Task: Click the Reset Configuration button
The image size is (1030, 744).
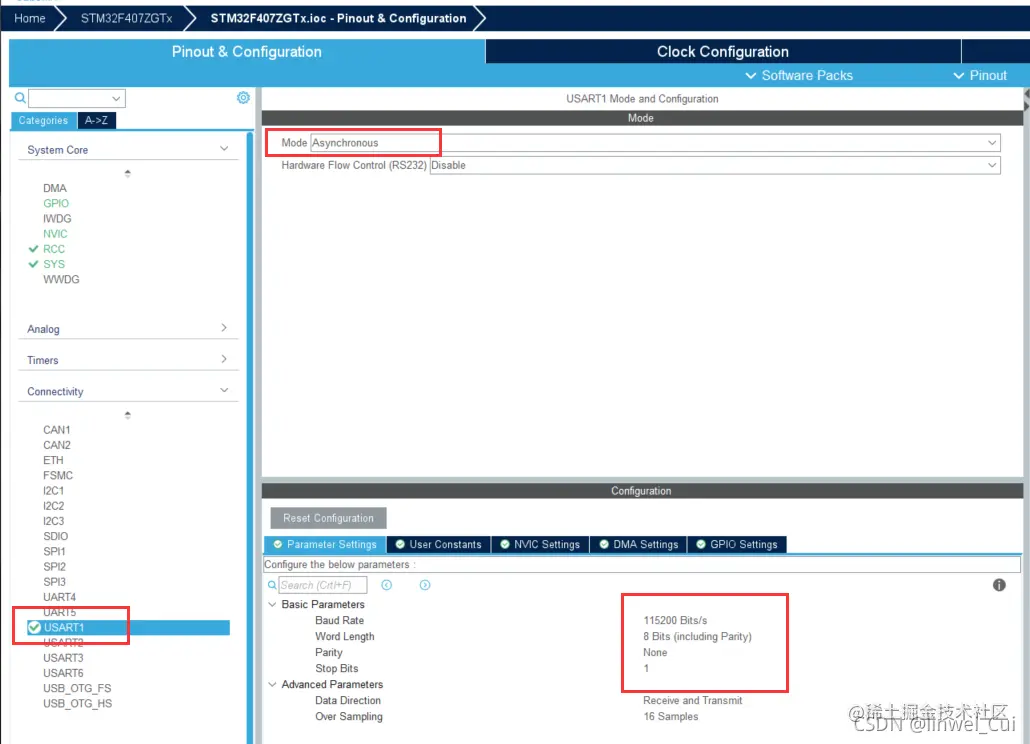Action: point(328,518)
